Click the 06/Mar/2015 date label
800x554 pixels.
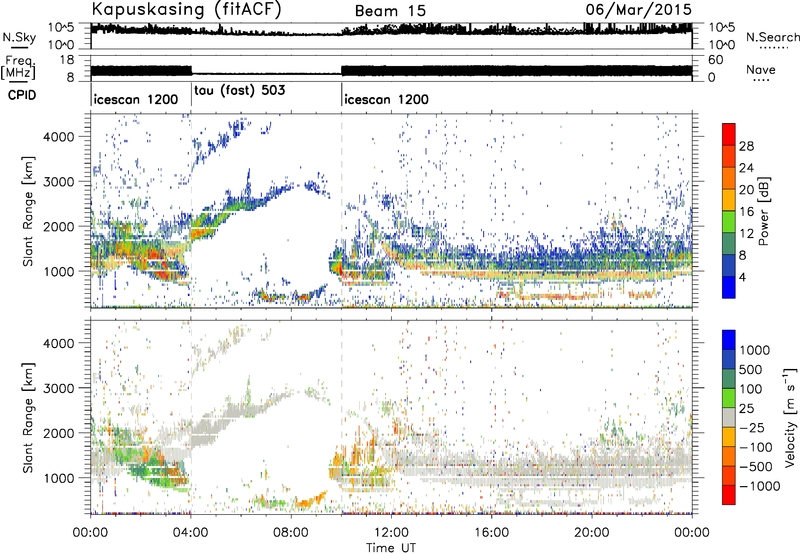pos(638,9)
